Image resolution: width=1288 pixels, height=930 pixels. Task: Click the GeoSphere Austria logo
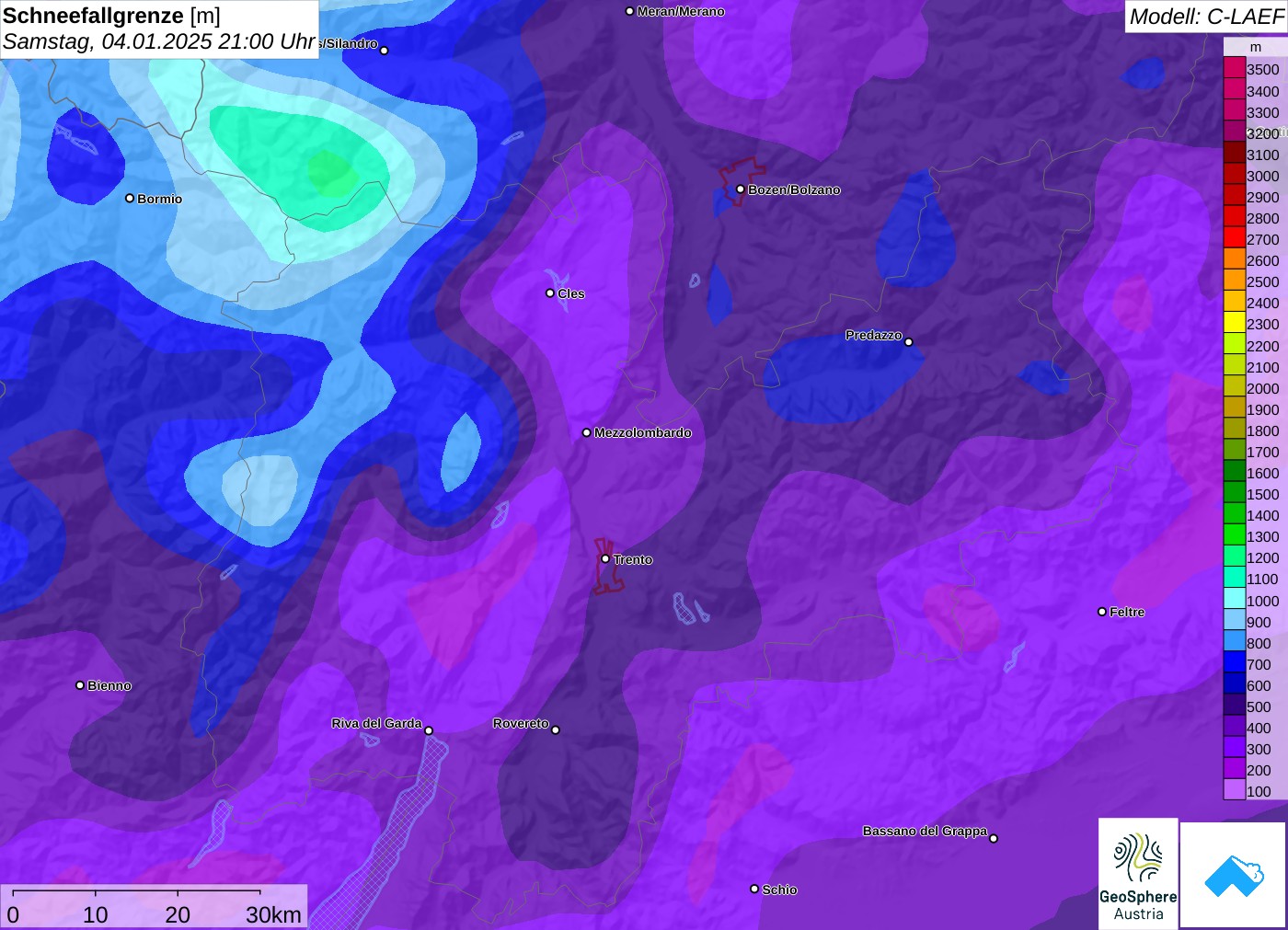(x=1138, y=874)
